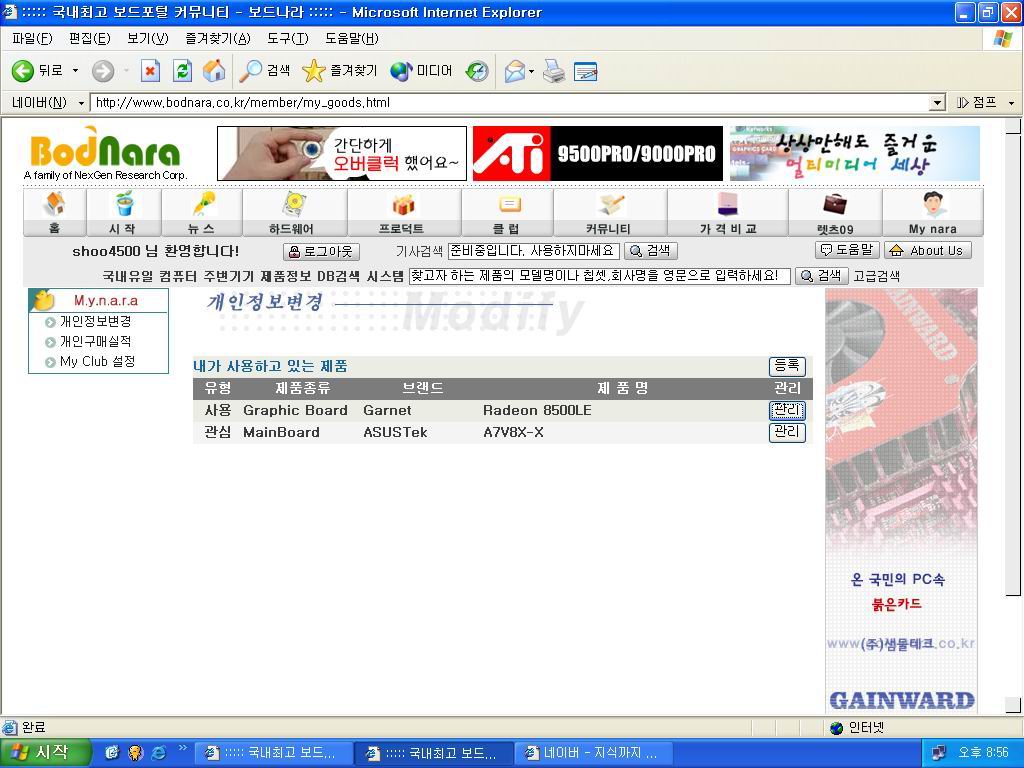Click the vertical page scrollbar
The height and width of the screenshot is (768, 1024).
coord(1013,366)
